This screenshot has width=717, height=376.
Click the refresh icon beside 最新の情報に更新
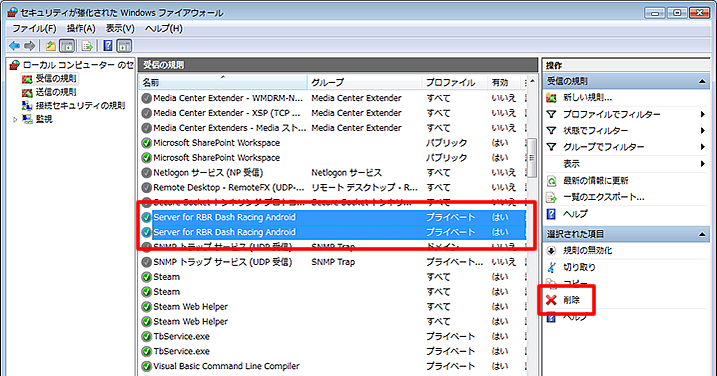(x=551, y=181)
